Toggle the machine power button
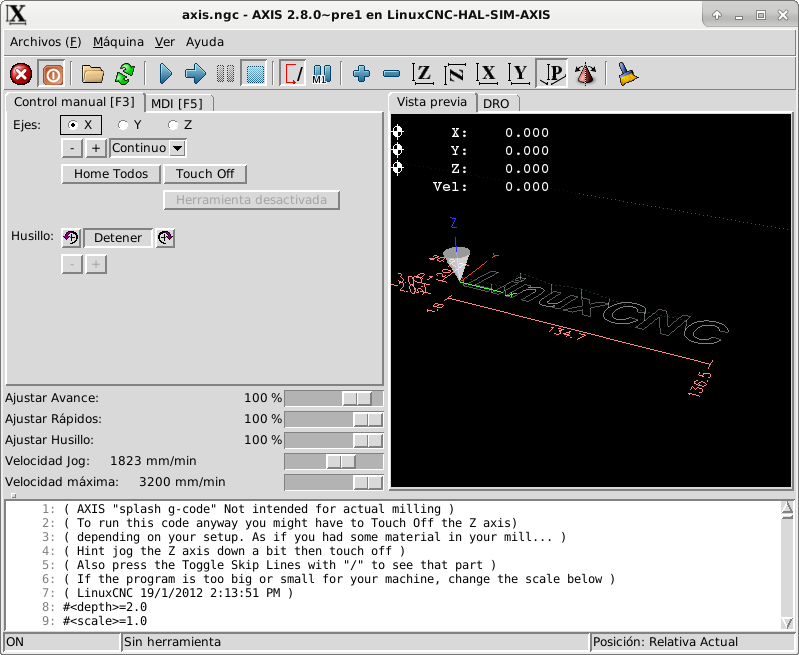 [52, 74]
